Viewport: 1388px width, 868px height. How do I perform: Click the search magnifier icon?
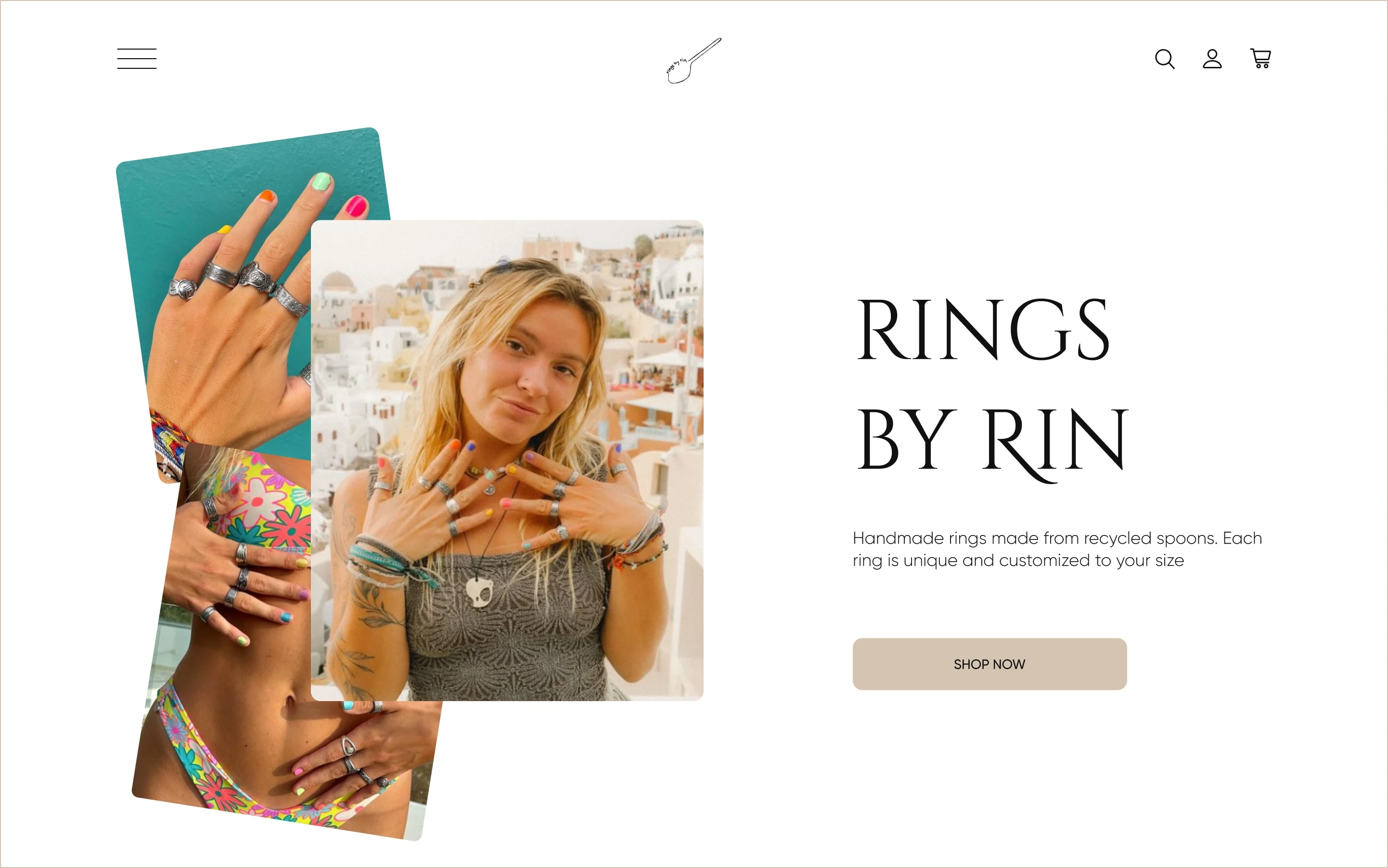point(1165,59)
